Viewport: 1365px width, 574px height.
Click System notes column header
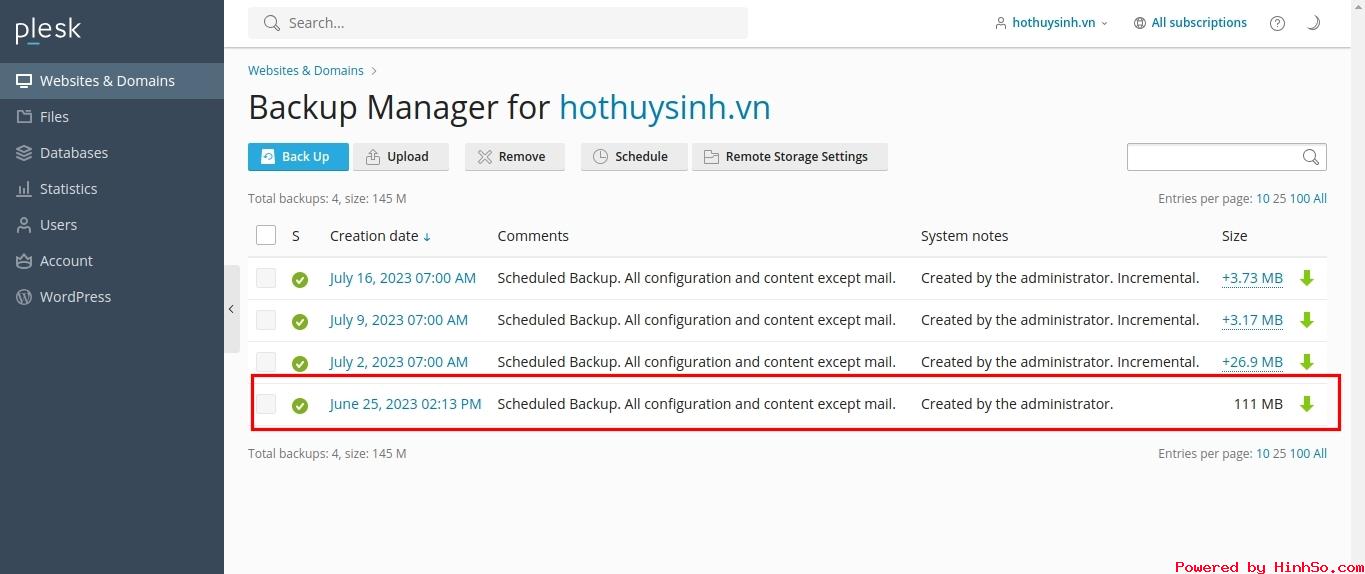point(964,236)
